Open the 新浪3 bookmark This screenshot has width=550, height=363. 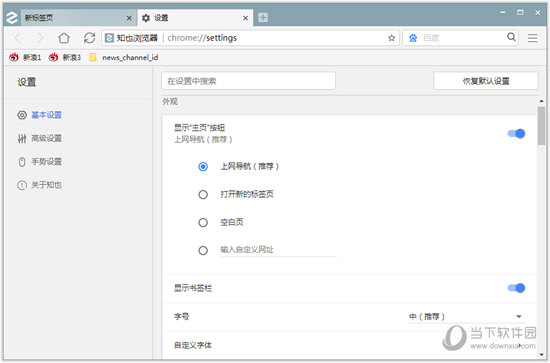point(65,58)
